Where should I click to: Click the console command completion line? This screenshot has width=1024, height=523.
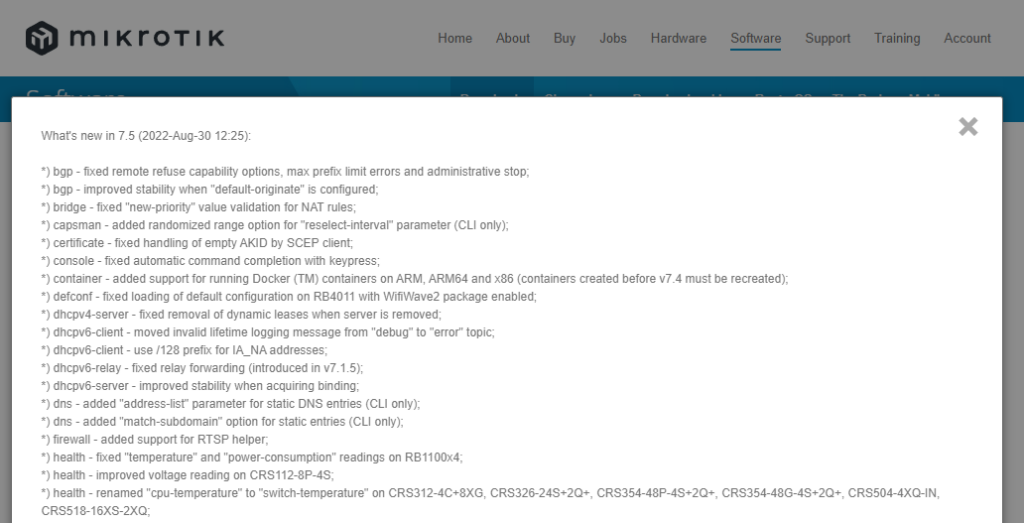(x=210, y=261)
